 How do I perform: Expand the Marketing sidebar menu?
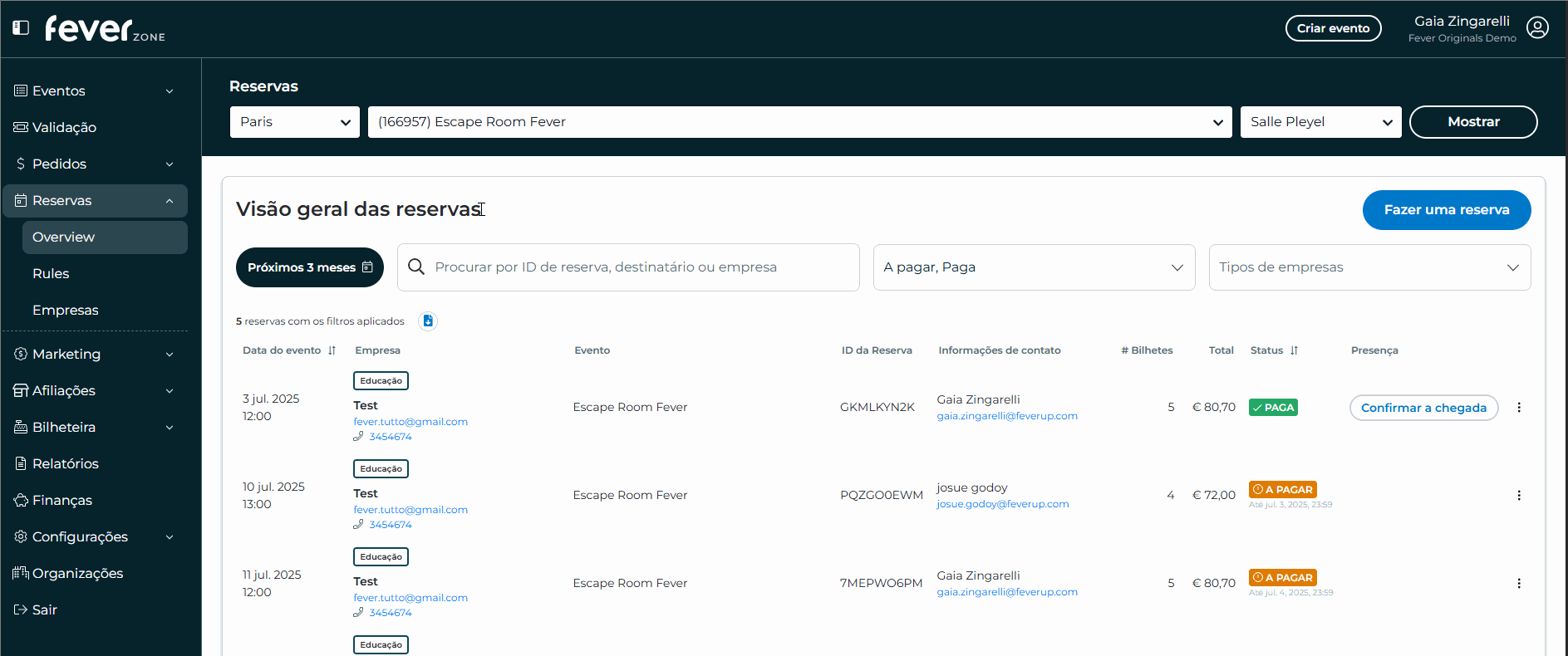170,355
